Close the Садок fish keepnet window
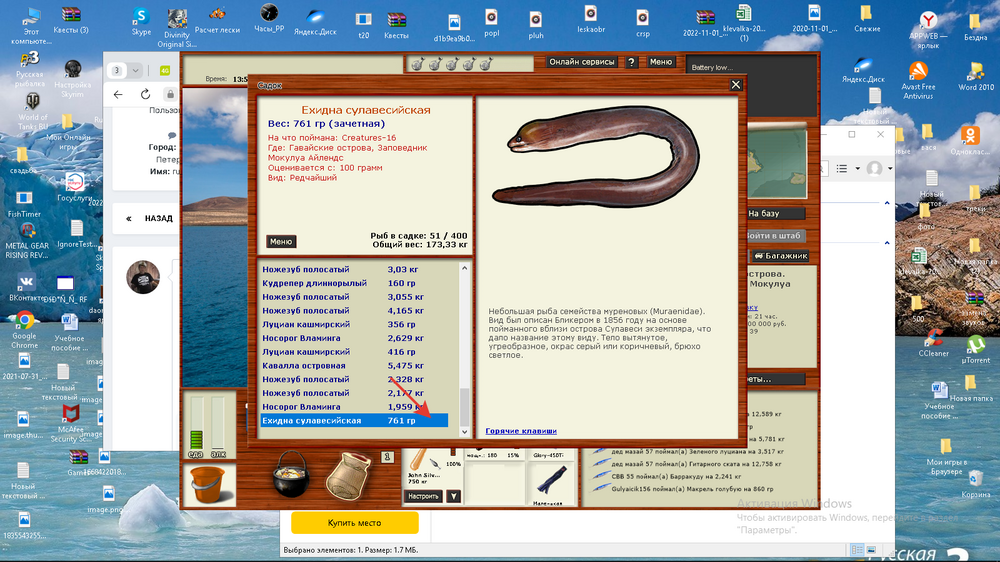This screenshot has height=562, width=1000. (x=735, y=85)
